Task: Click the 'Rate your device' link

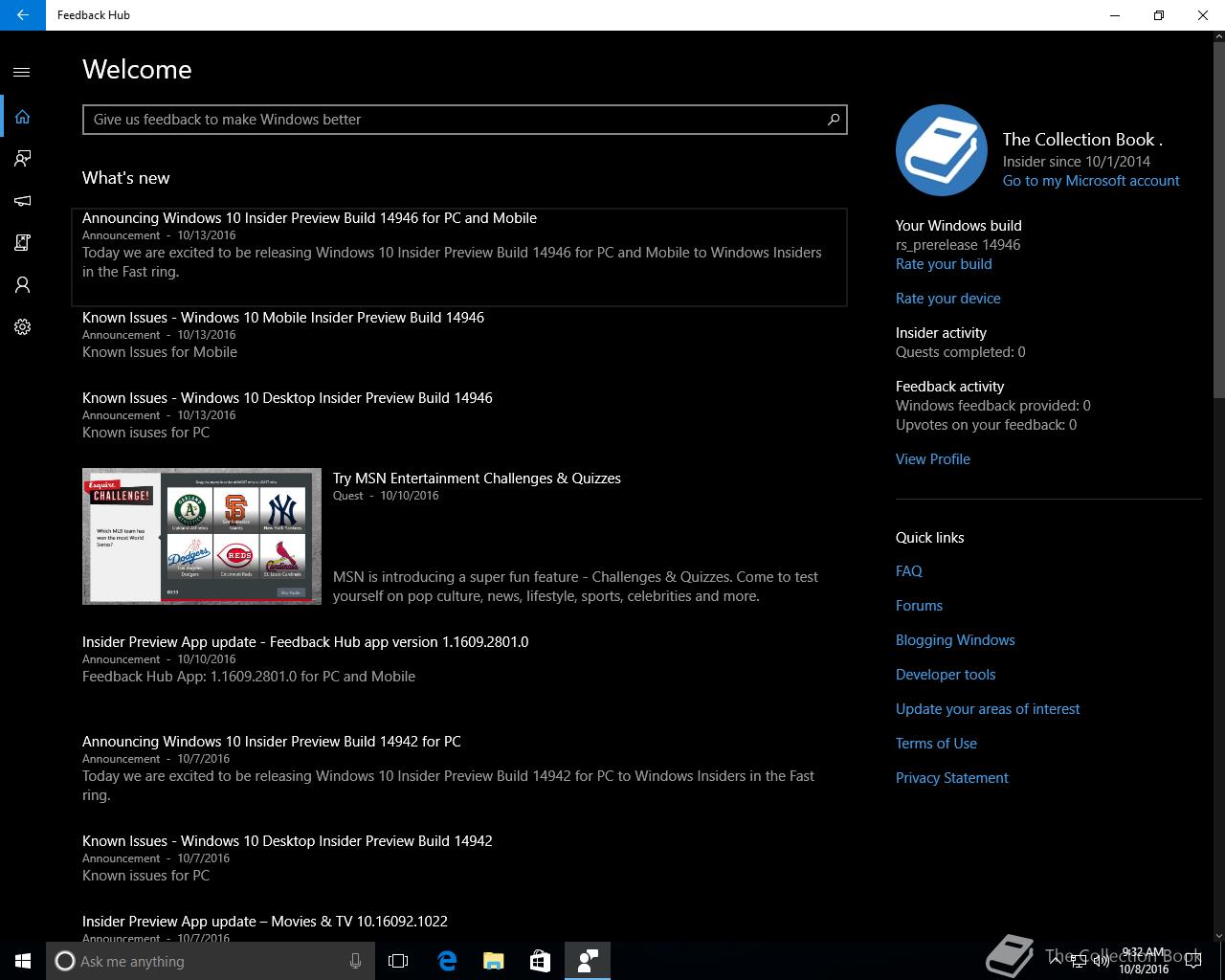Action: (948, 299)
